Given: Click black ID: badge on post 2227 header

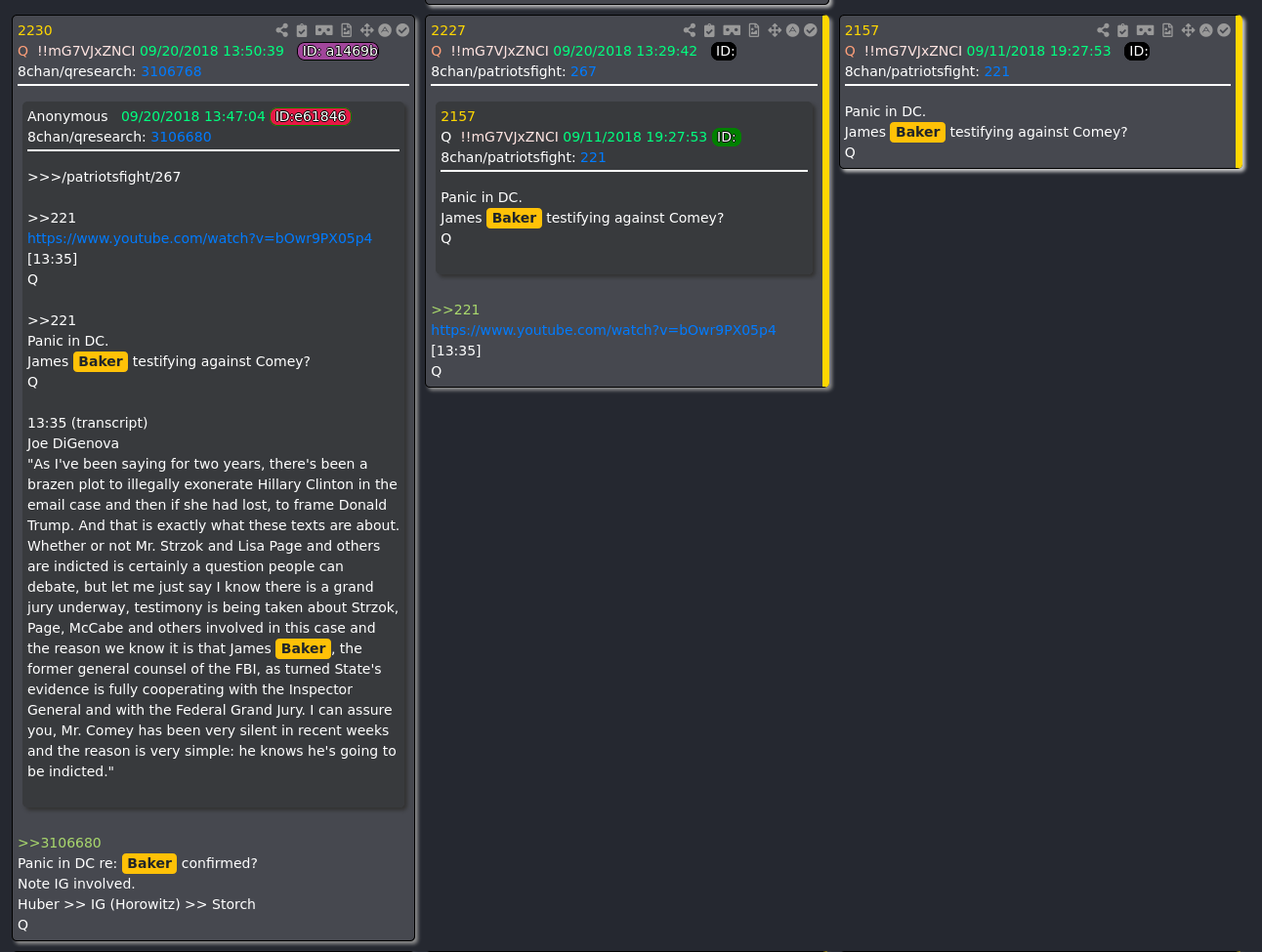Looking at the screenshot, I should [x=724, y=51].
